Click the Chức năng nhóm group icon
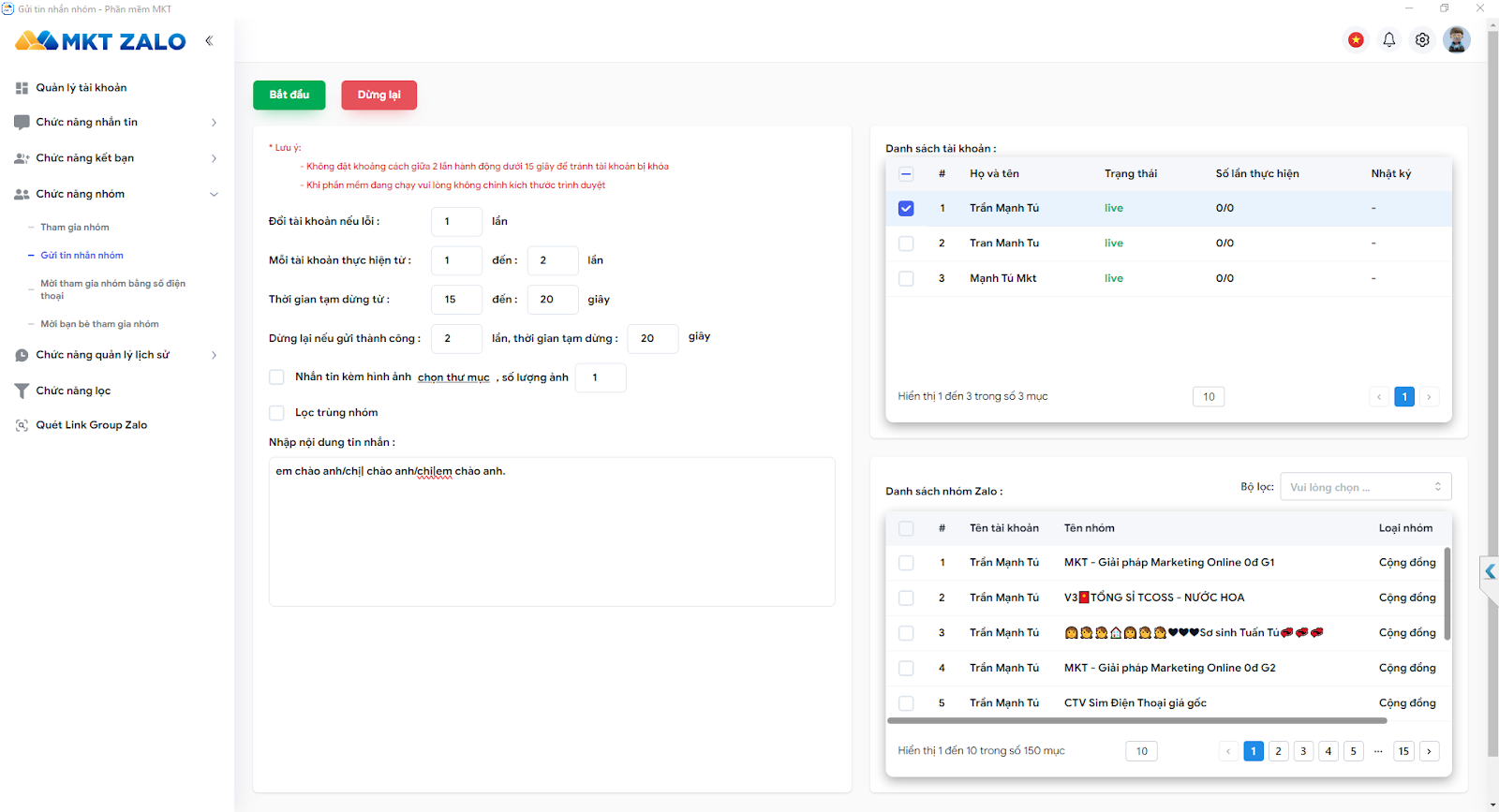Screen dimensions: 1499x812 pyautogui.click(x=22, y=194)
